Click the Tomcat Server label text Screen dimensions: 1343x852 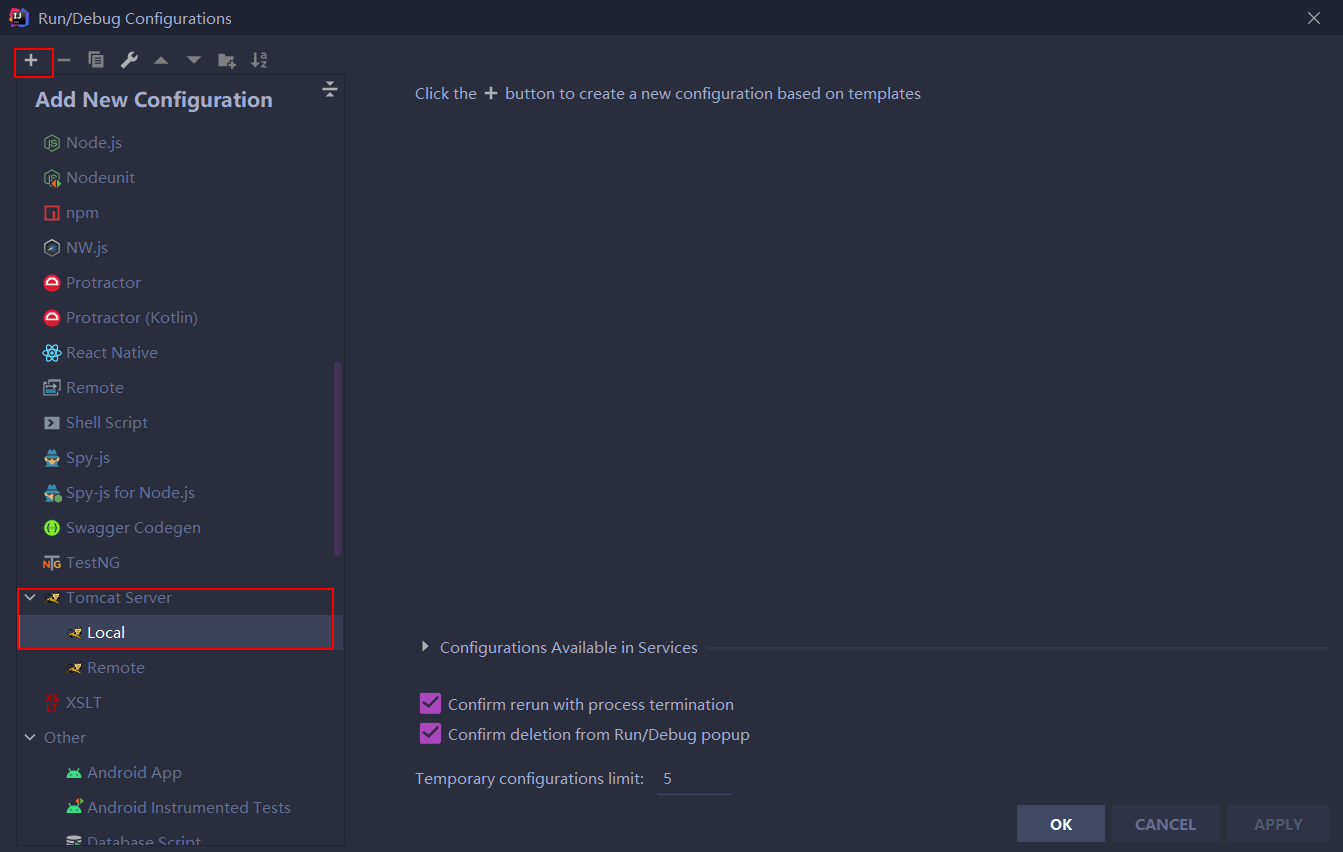119,598
